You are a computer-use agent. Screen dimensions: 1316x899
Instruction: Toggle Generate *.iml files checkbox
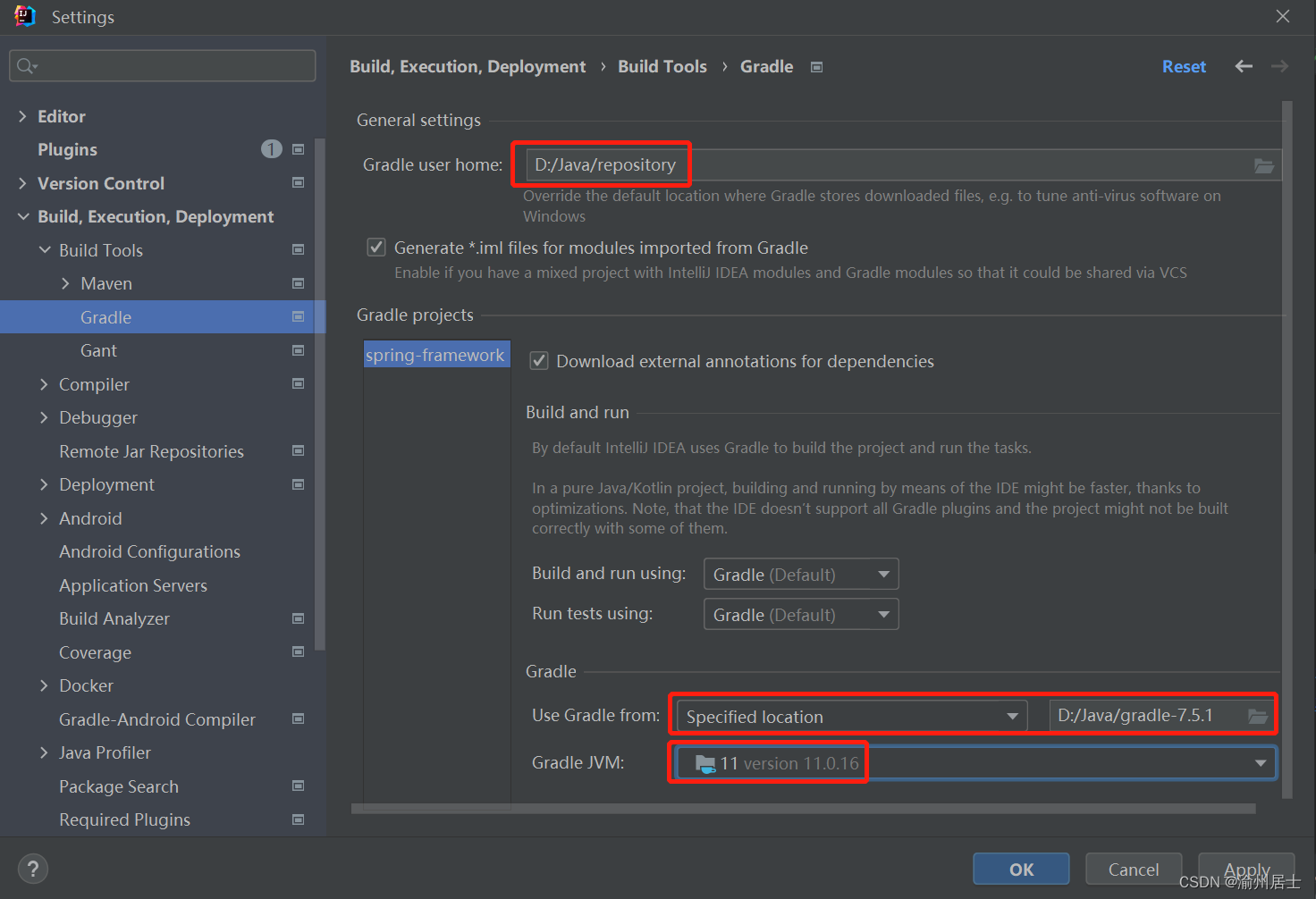click(376, 248)
